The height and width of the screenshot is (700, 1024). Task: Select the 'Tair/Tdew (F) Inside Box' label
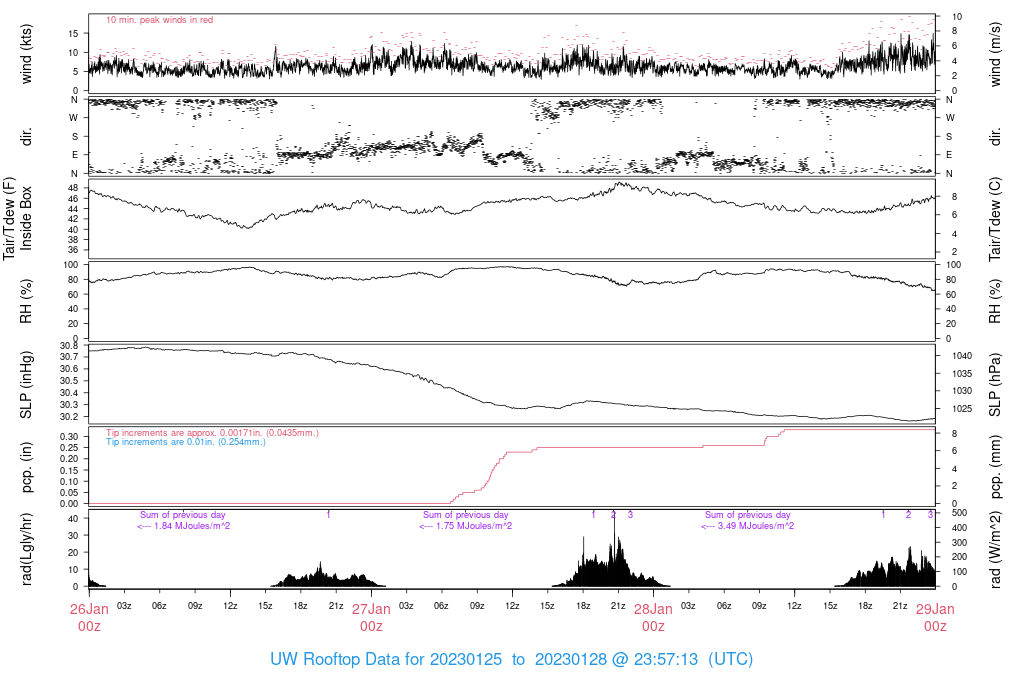(x=18, y=218)
